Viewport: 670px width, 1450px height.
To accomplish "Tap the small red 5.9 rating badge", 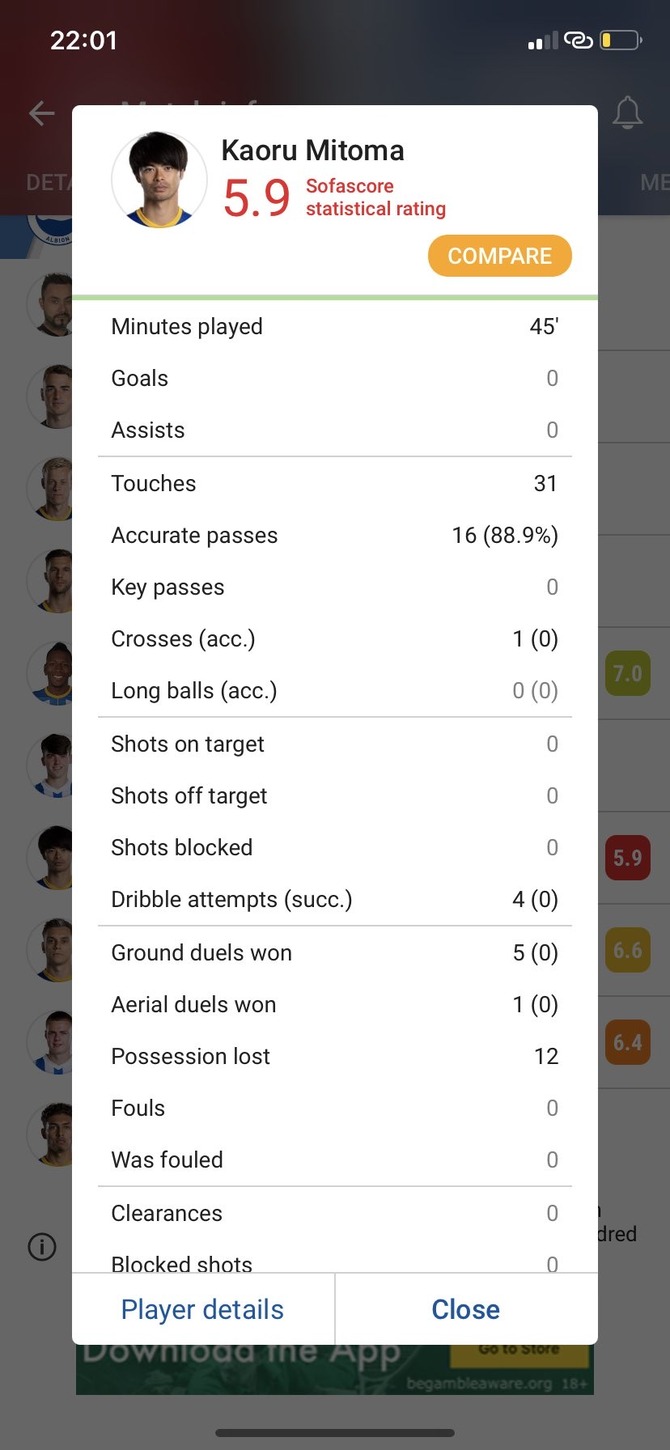I will coord(627,858).
